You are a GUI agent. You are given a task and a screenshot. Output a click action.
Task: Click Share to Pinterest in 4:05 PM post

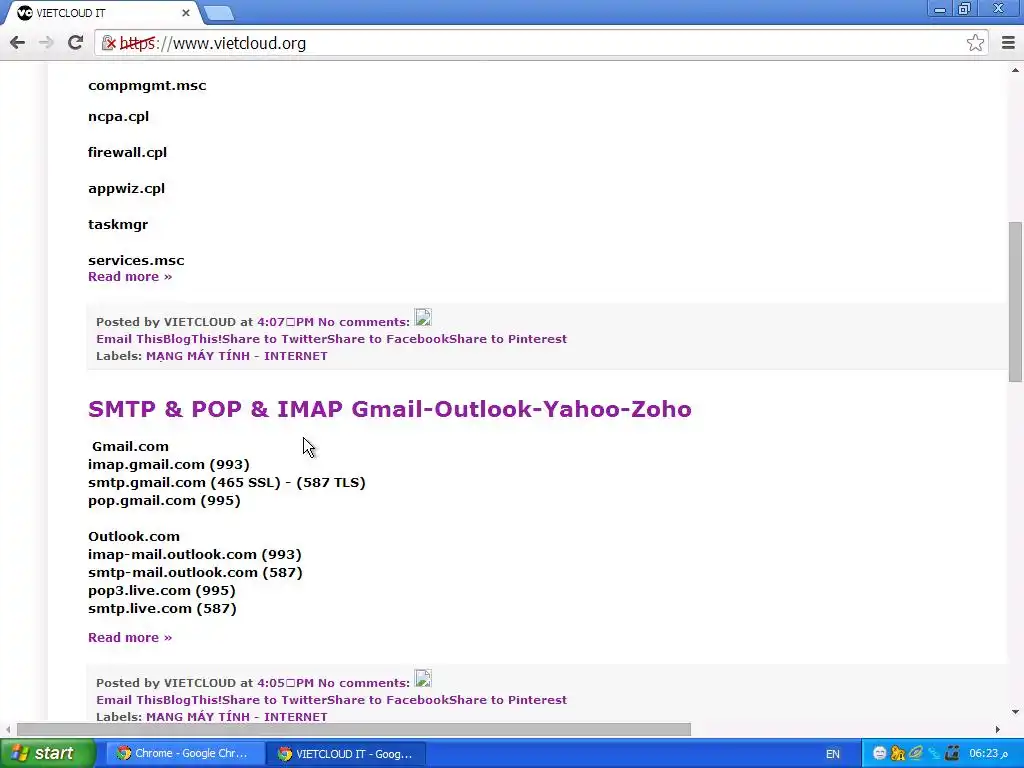pyautogui.click(x=507, y=700)
